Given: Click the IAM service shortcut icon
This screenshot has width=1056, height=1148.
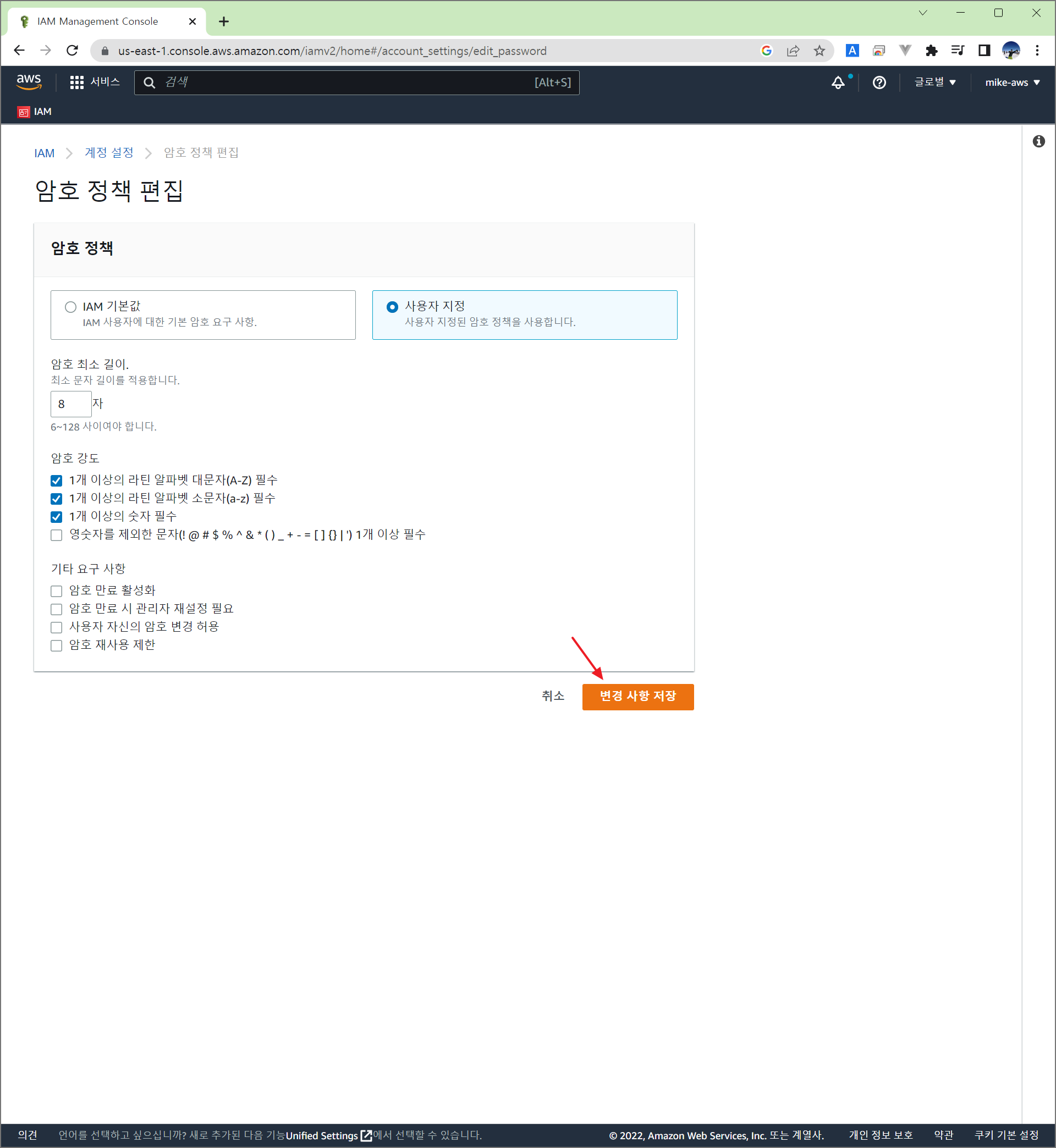Looking at the screenshot, I should pos(24,112).
